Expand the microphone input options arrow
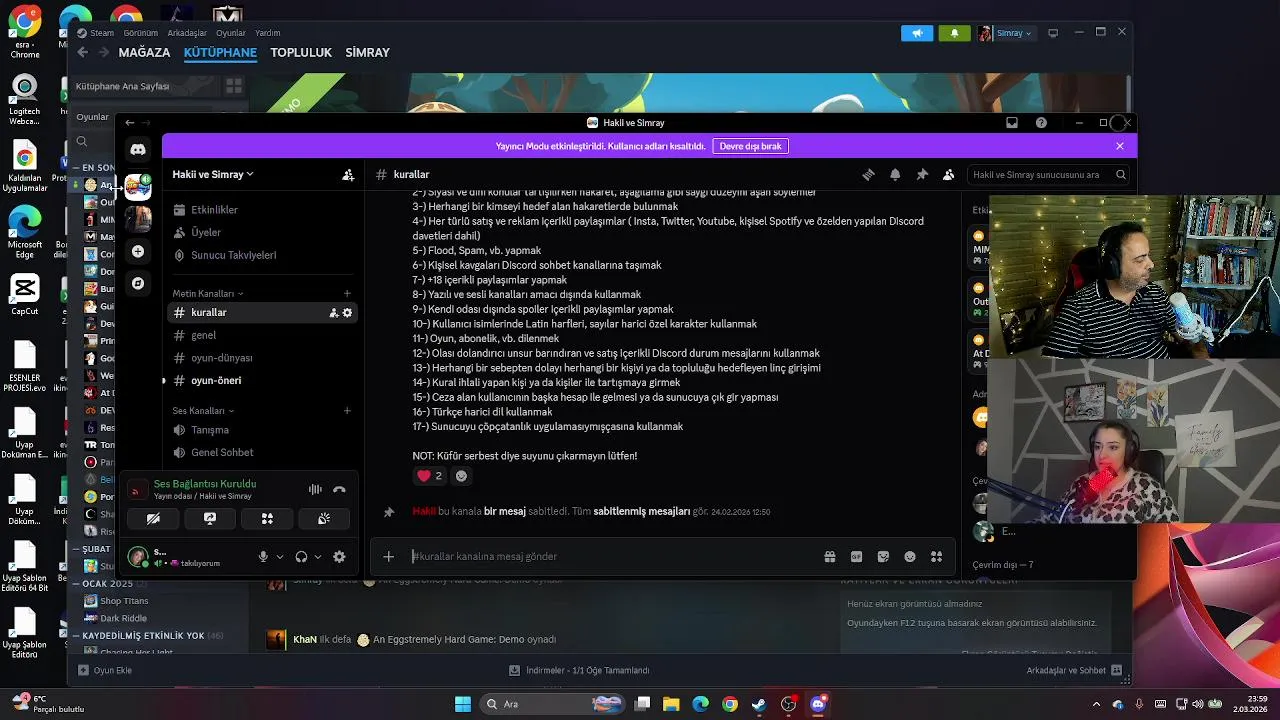 [x=280, y=557]
